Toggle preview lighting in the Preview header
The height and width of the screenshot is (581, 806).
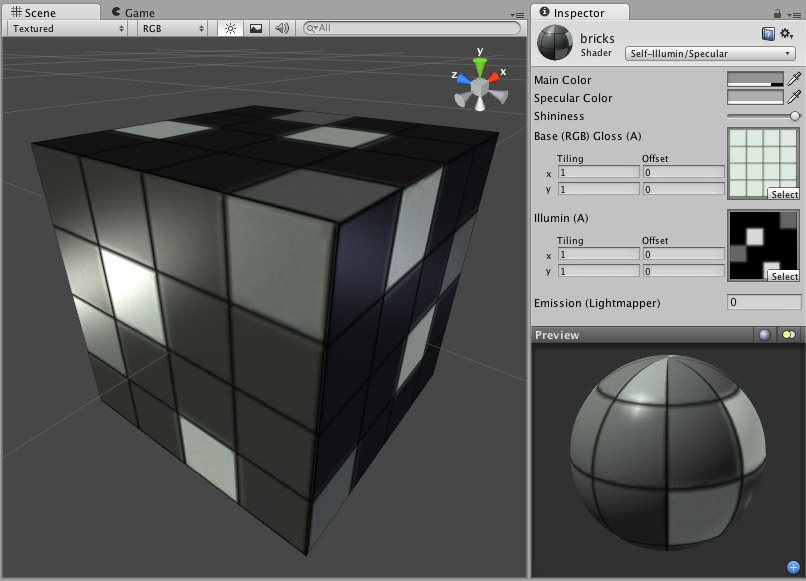pos(787,335)
